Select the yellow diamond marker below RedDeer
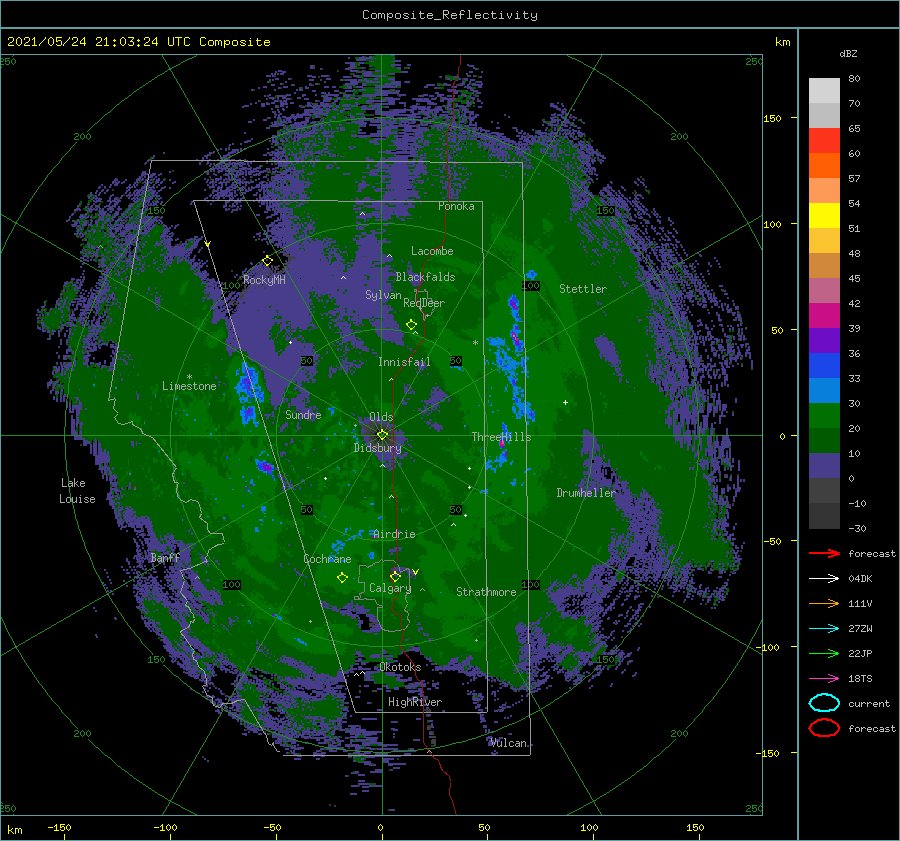 click(411, 325)
